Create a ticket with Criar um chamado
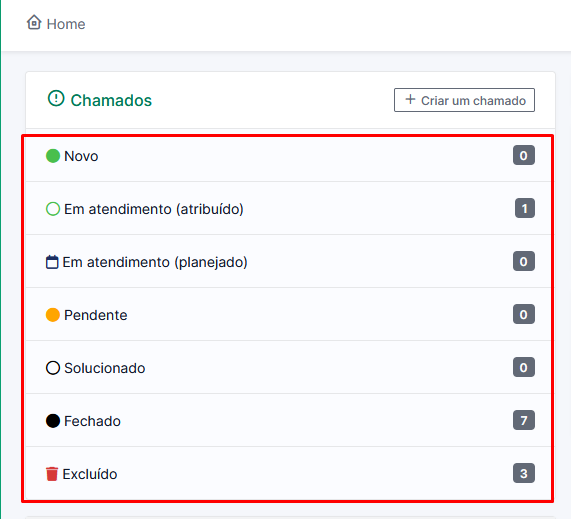The height and width of the screenshot is (519, 571). (x=464, y=100)
